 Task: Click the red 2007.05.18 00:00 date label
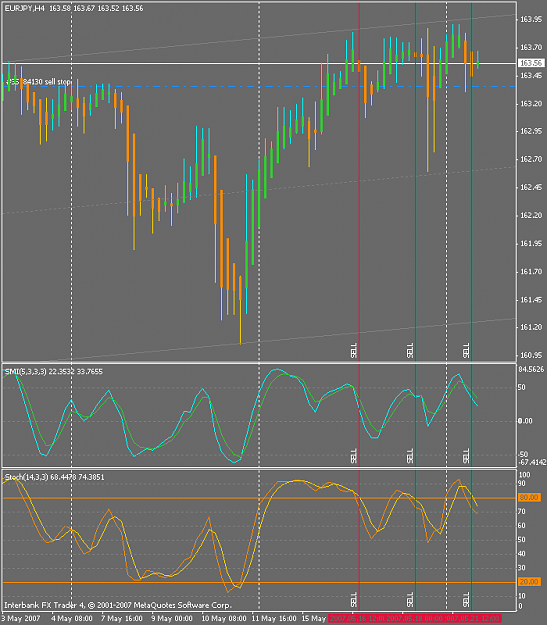pyautogui.click(x=415, y=619)
